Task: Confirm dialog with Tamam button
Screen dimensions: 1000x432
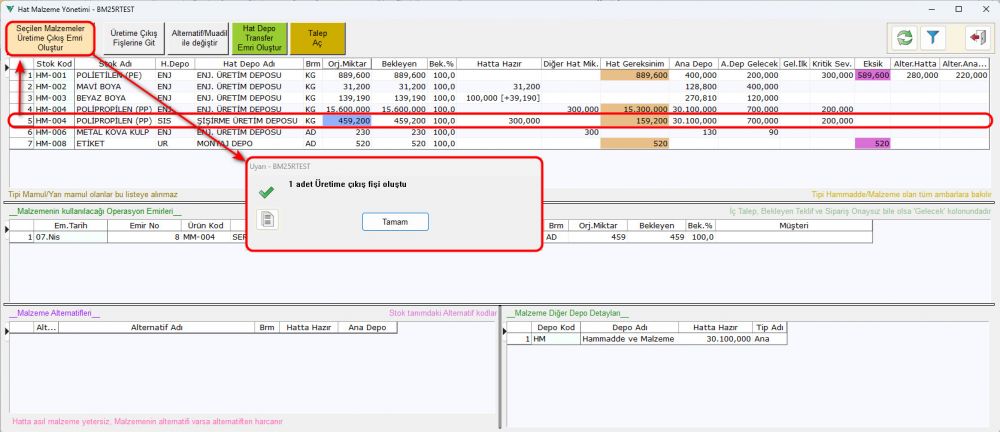Action: click(395, 221)
